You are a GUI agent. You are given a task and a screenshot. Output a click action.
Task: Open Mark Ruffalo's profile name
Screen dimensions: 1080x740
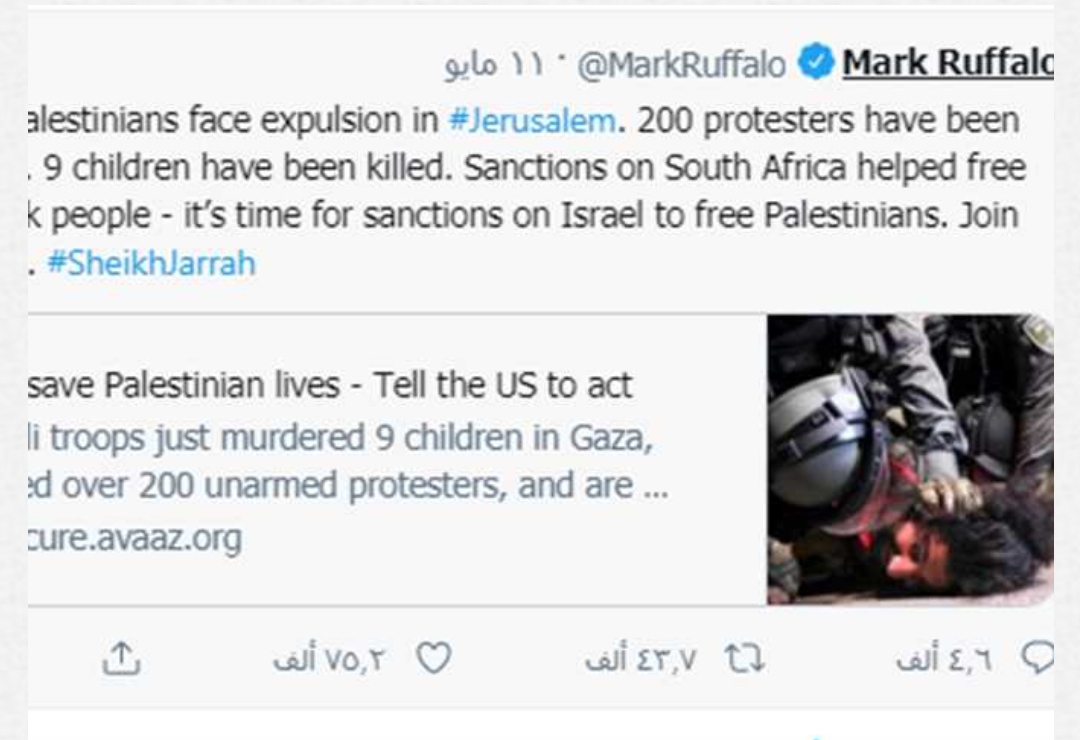948,62
